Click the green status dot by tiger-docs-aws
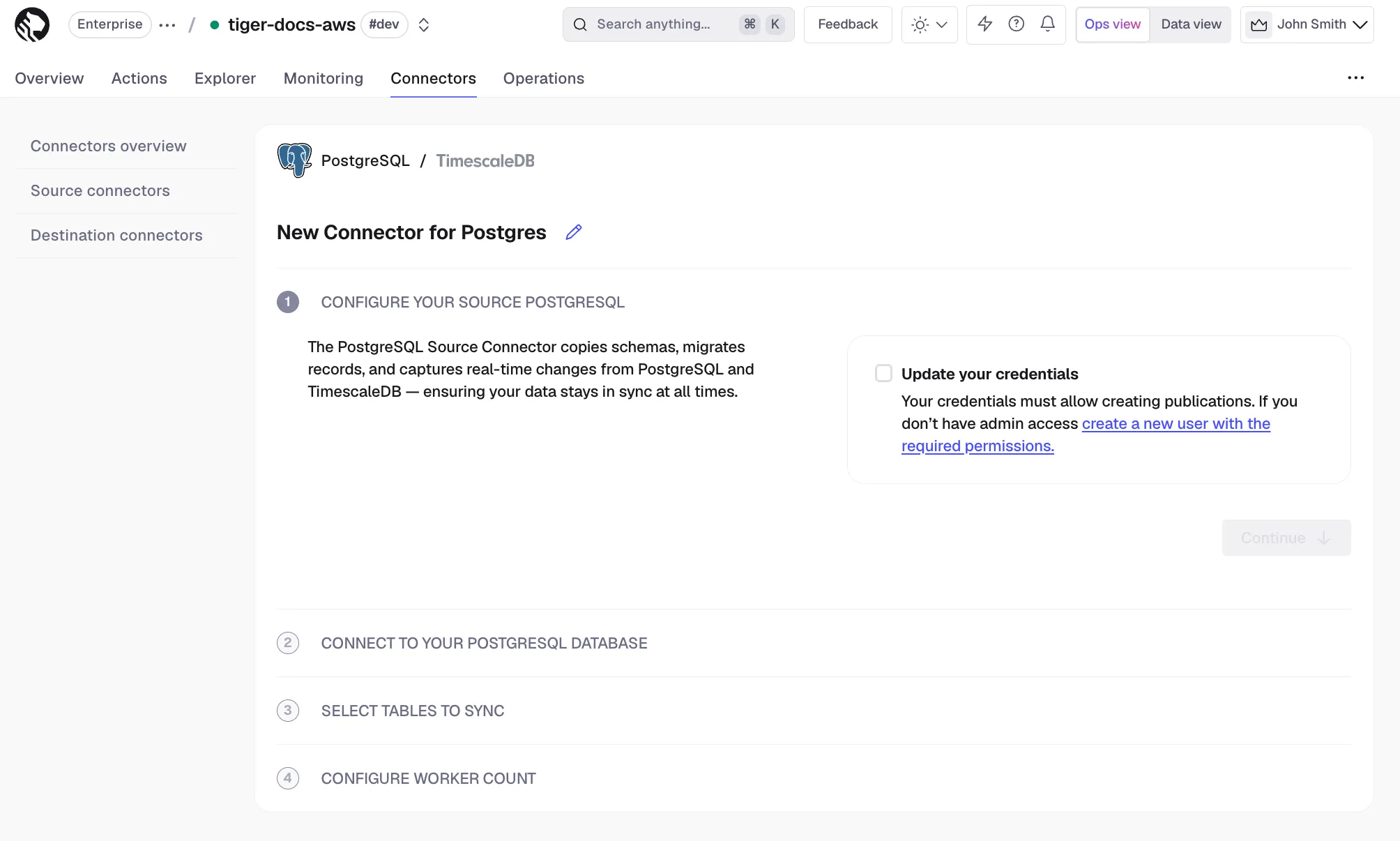1400x841 pixels. coord(215,25)
